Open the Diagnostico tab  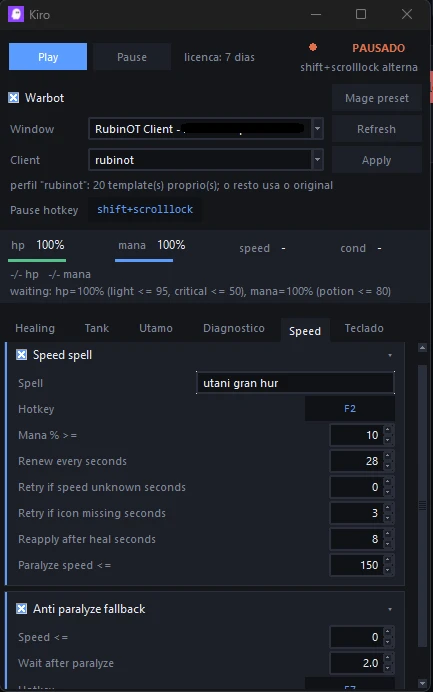(x=234, y=328)
